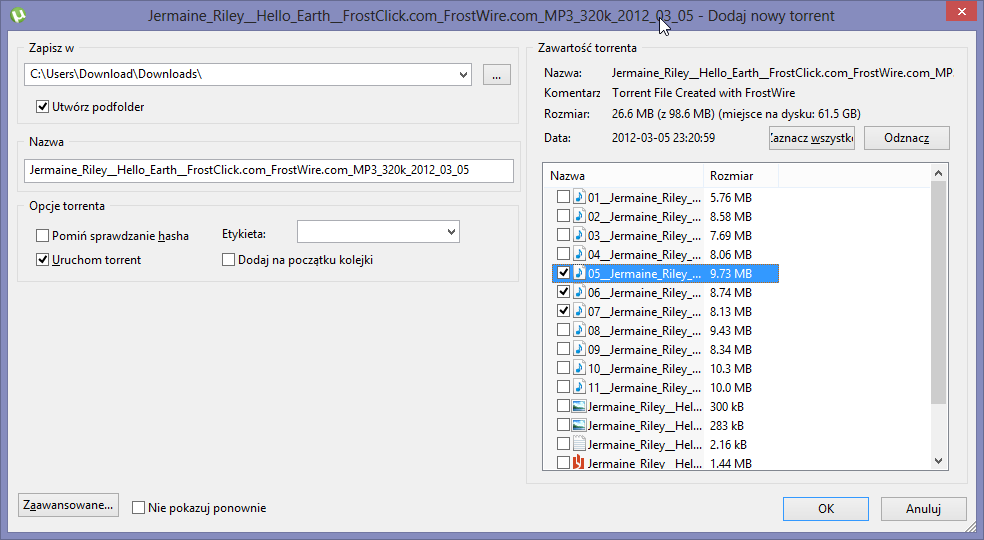
Task: Tick Nie pokazuj ponownie checkbox
Action: tap(139, 507)
